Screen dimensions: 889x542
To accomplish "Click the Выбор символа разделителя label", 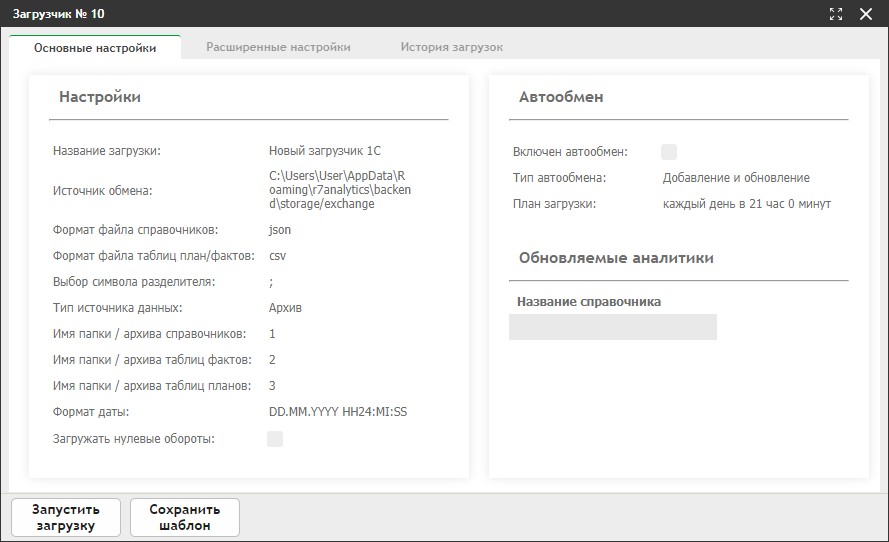I will pos(134,282).
